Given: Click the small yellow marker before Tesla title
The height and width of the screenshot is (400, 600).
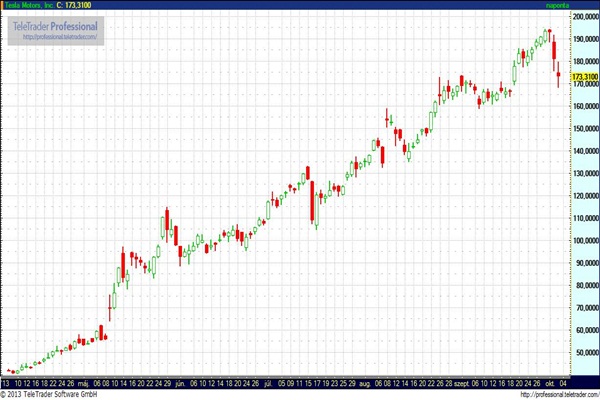Looking at the screenshot, I should pyautogui.click(x=4, y=5).
